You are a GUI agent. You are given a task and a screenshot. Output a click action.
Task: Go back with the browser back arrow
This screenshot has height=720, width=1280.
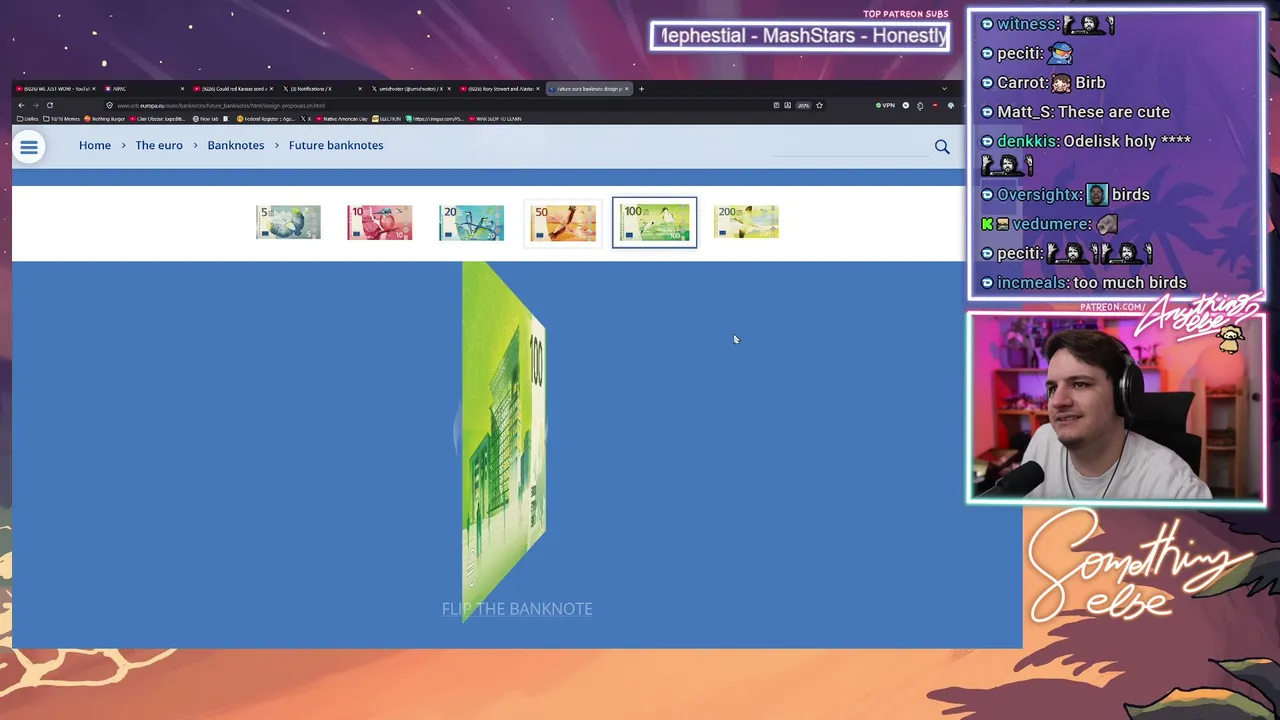pyautogui.click(x=21, y=105)
